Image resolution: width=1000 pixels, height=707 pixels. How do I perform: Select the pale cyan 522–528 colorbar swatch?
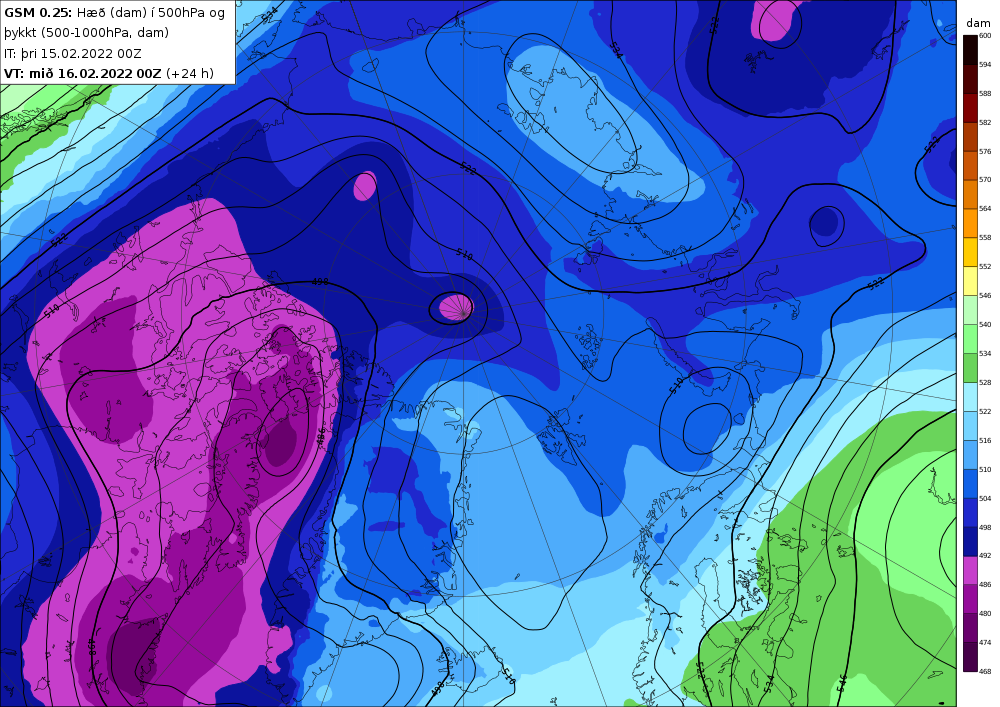click(x=970, y=397)
